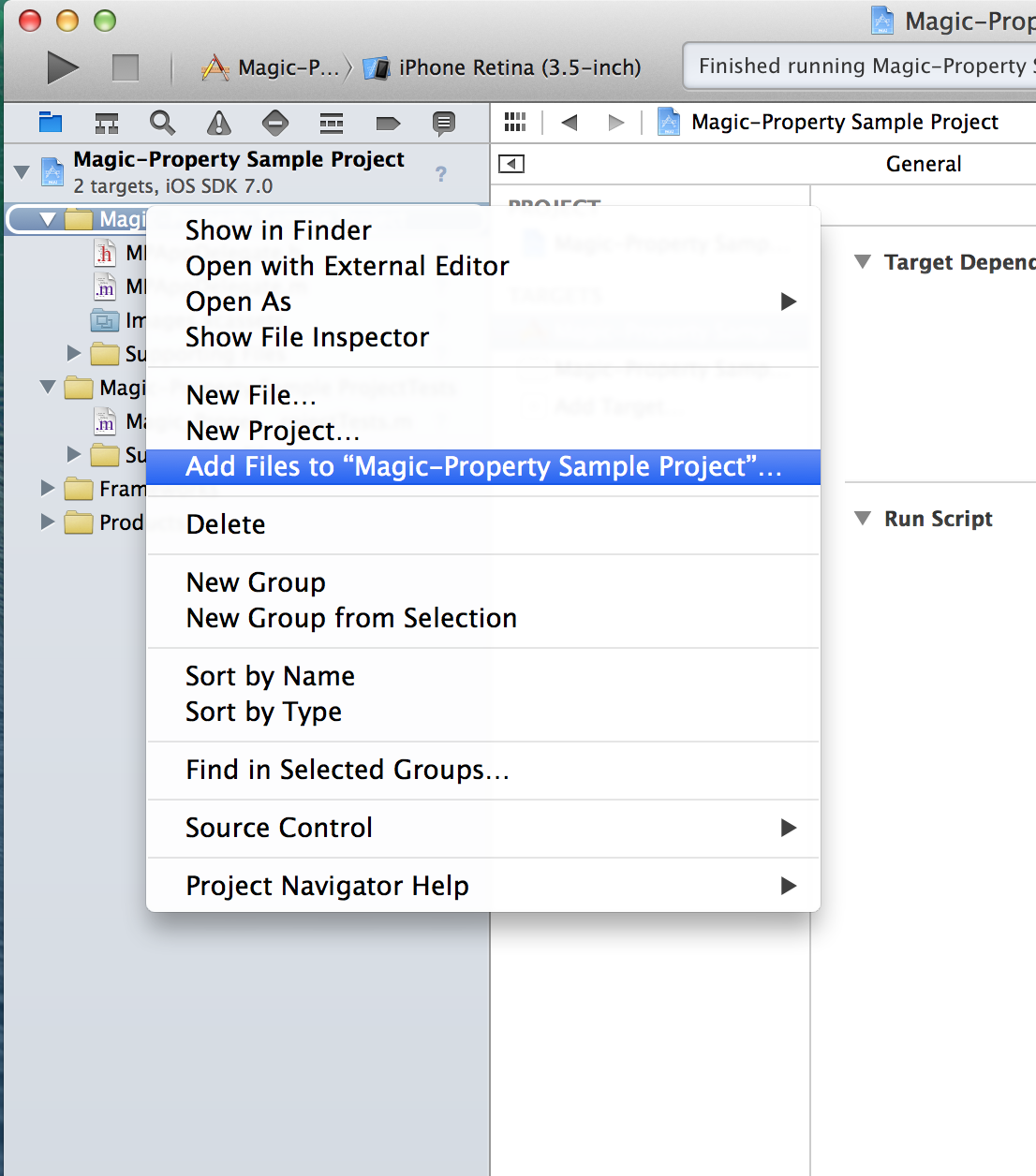Viewport: 1036px width, 1176px height.
Task: Select the .h header file
Action: [105, 253]
